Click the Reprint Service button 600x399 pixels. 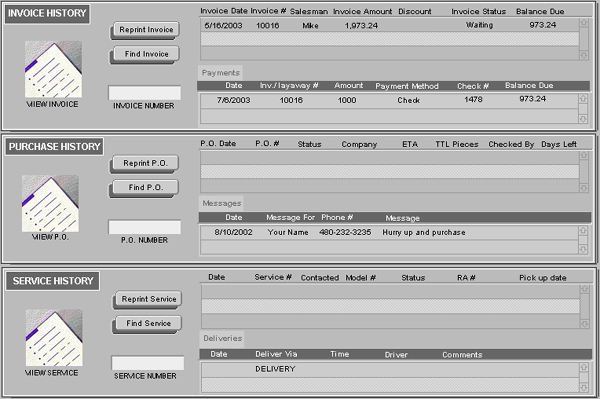[x=148, y=299]
